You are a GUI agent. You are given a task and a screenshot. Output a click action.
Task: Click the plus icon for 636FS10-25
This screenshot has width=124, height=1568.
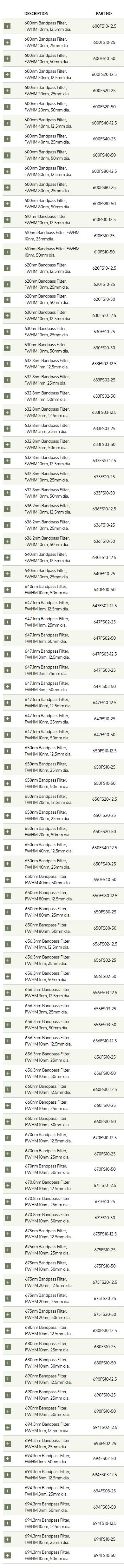[7, 525]
